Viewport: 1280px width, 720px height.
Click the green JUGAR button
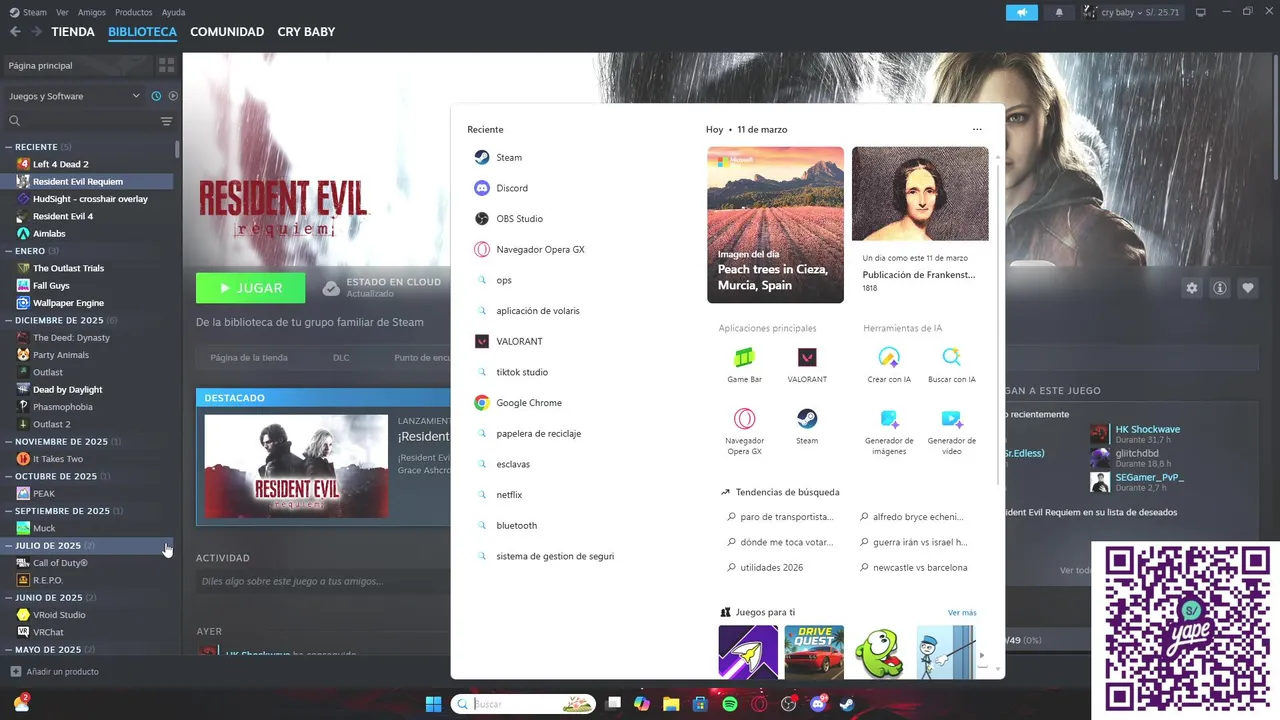point(250,288)
